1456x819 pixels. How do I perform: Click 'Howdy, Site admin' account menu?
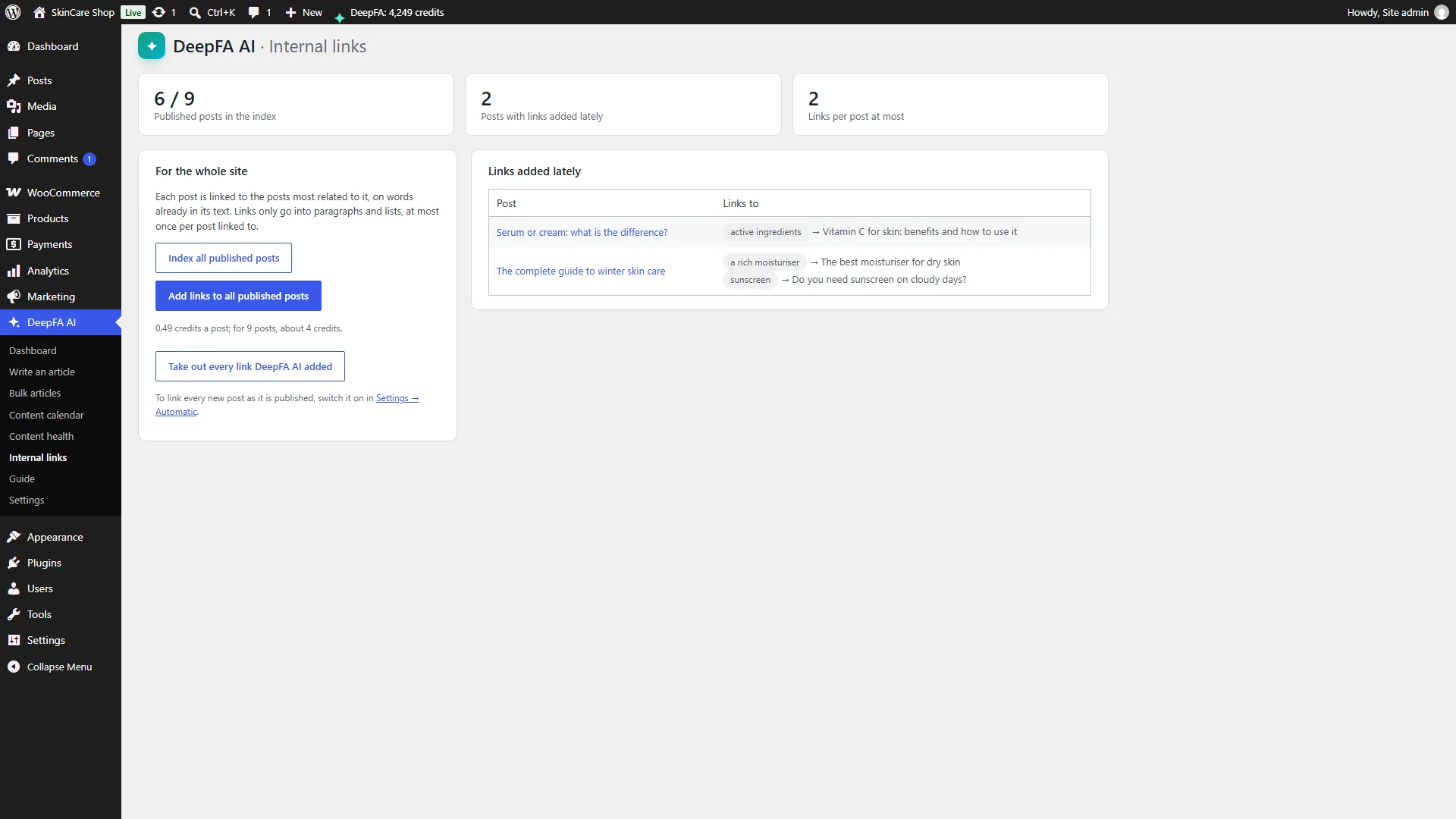(x=1398, y=12)
